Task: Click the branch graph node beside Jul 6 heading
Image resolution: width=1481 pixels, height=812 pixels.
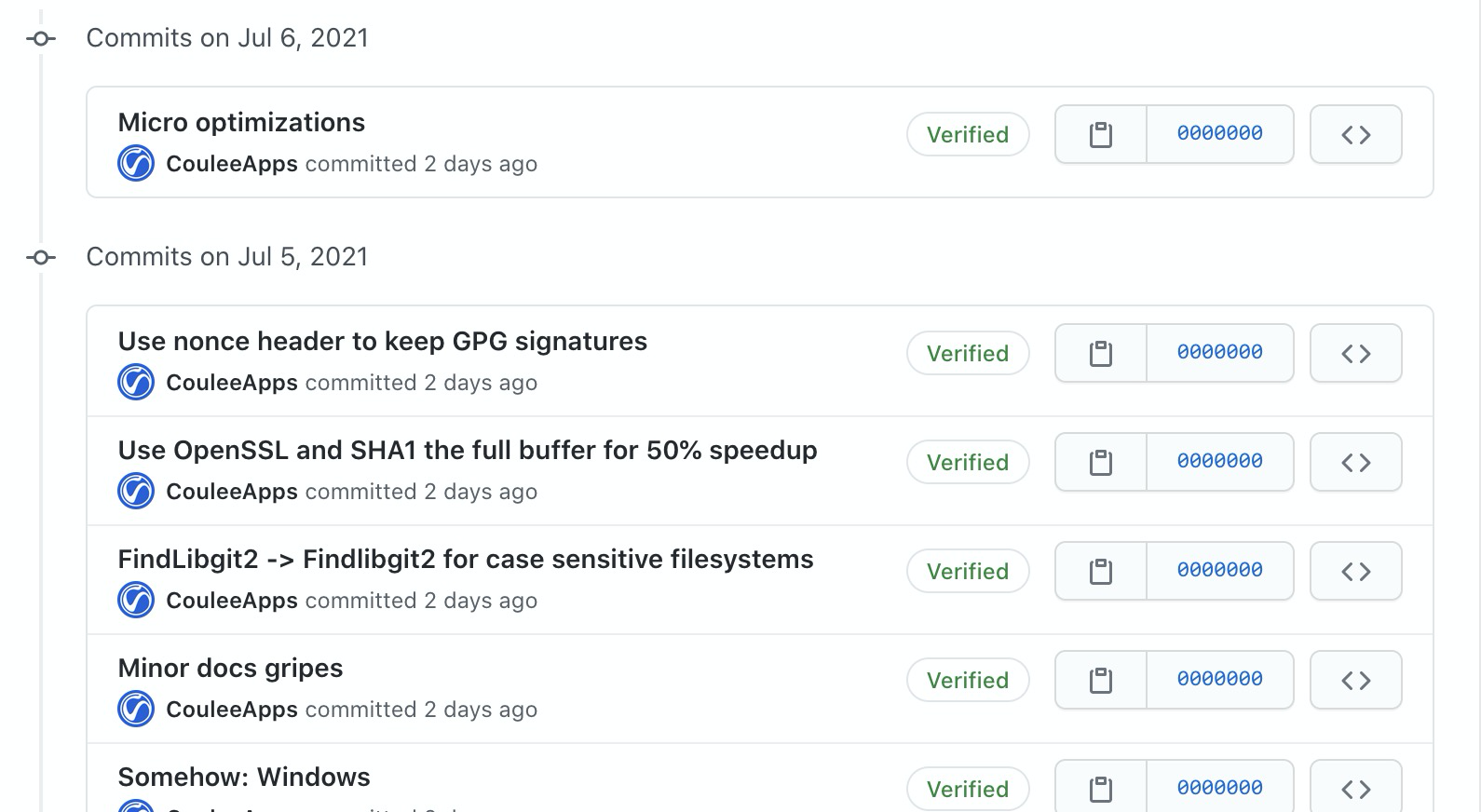Action: click(40, 38)
